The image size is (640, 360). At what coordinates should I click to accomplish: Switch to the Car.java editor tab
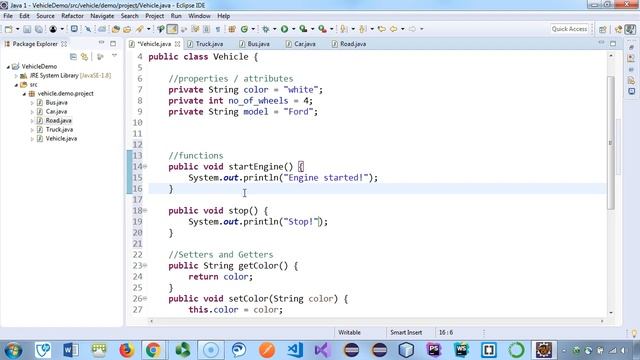click(301, 44)
